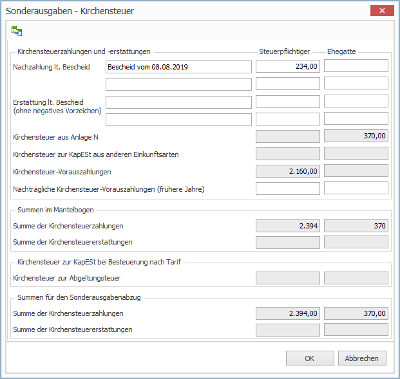
Task: Click the 'Summen im Mantelbogen' group title
Action: coord(56,210)
